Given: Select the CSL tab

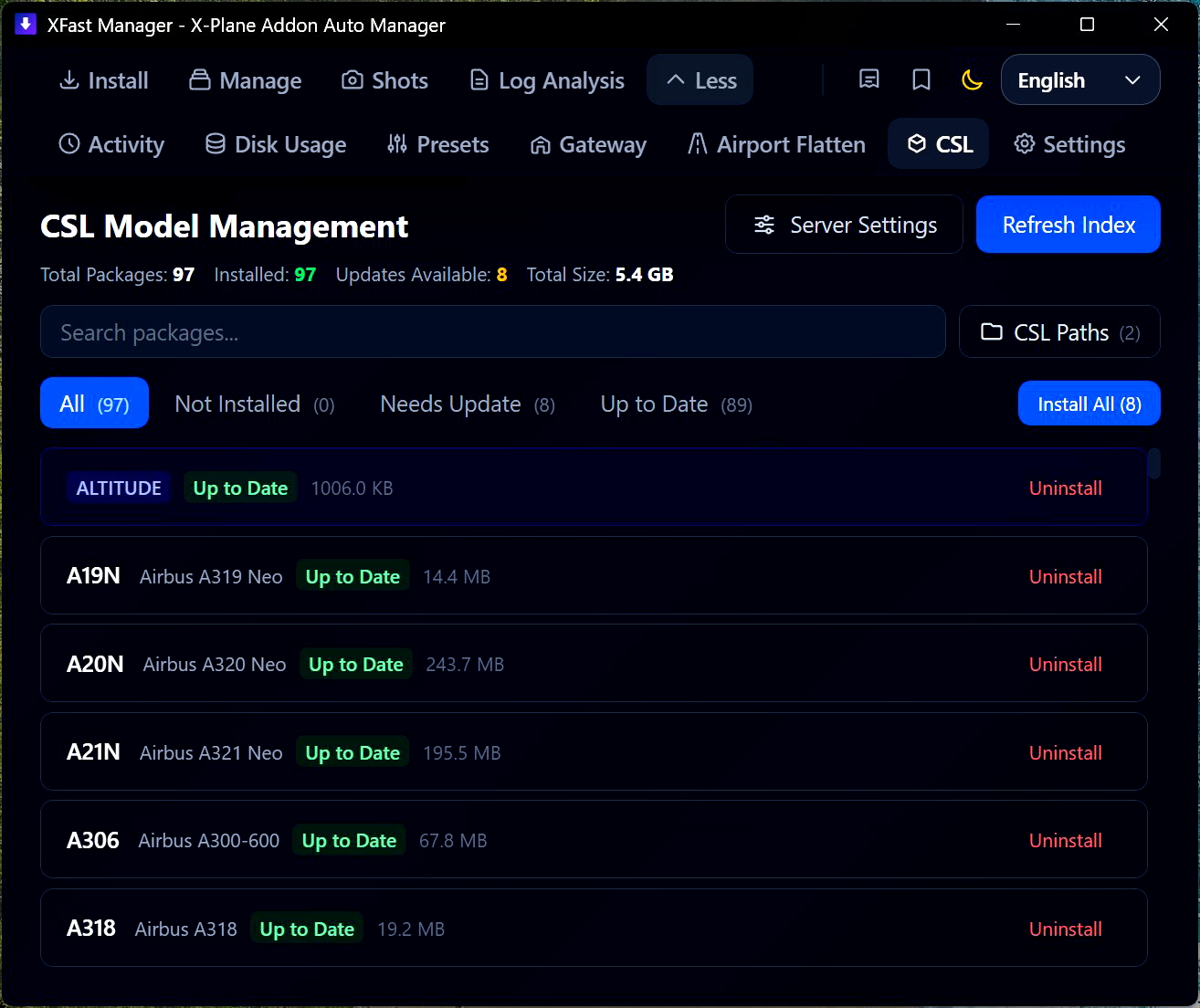Looking at the screenshot, I should tap(939, 144).
